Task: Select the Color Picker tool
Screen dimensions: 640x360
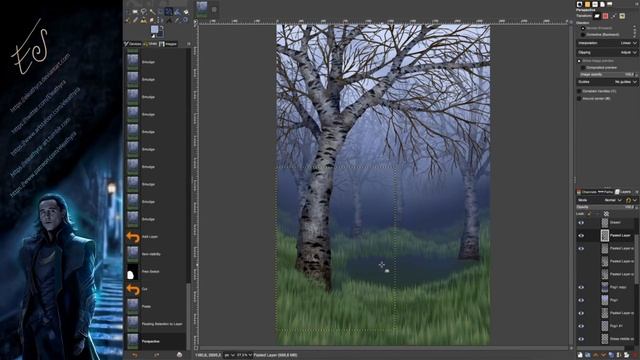Action: tap(177, 20)
